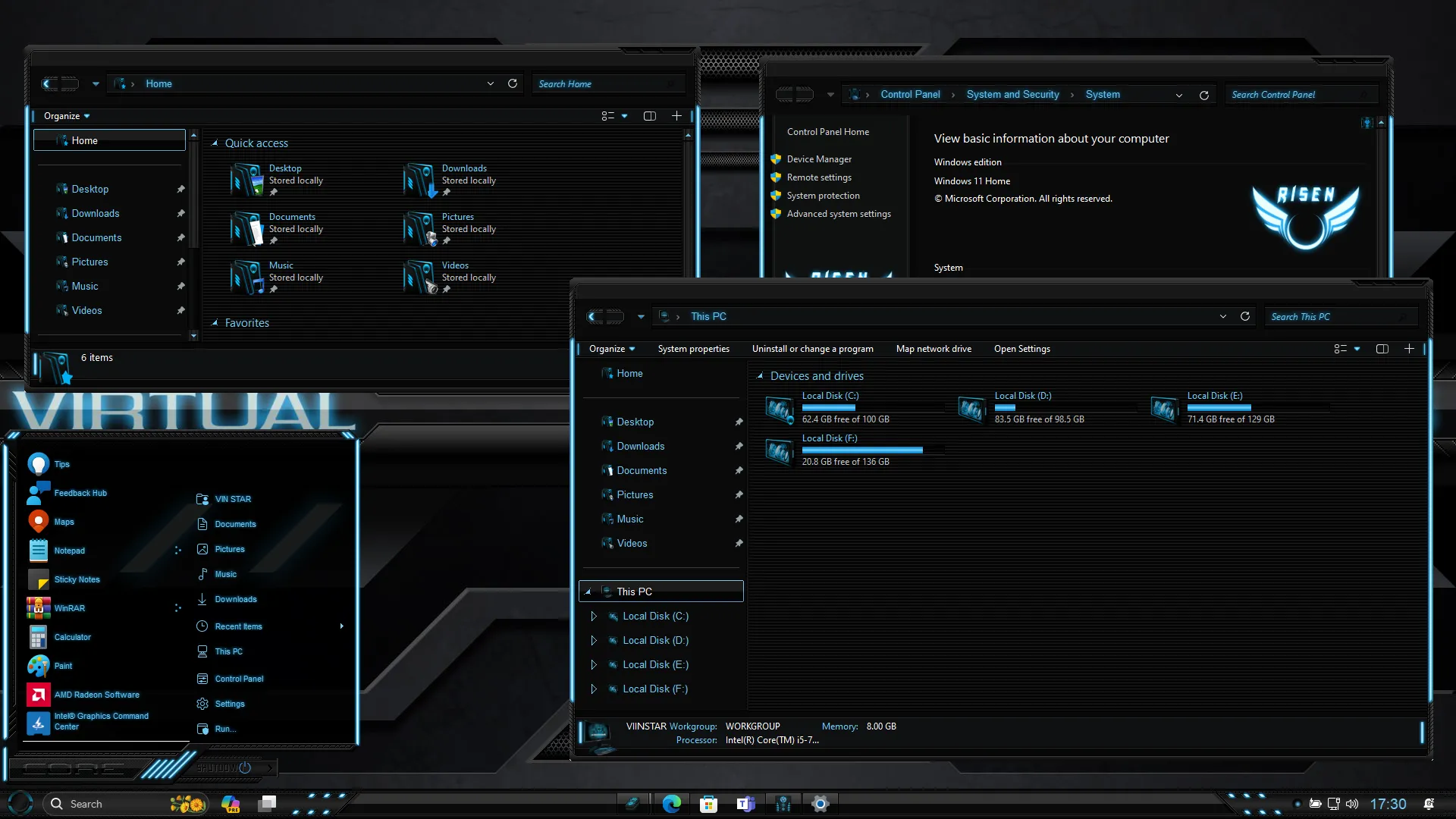Open Intel Graphics Command Center
1456x819 pixels.
click(39, 723)
